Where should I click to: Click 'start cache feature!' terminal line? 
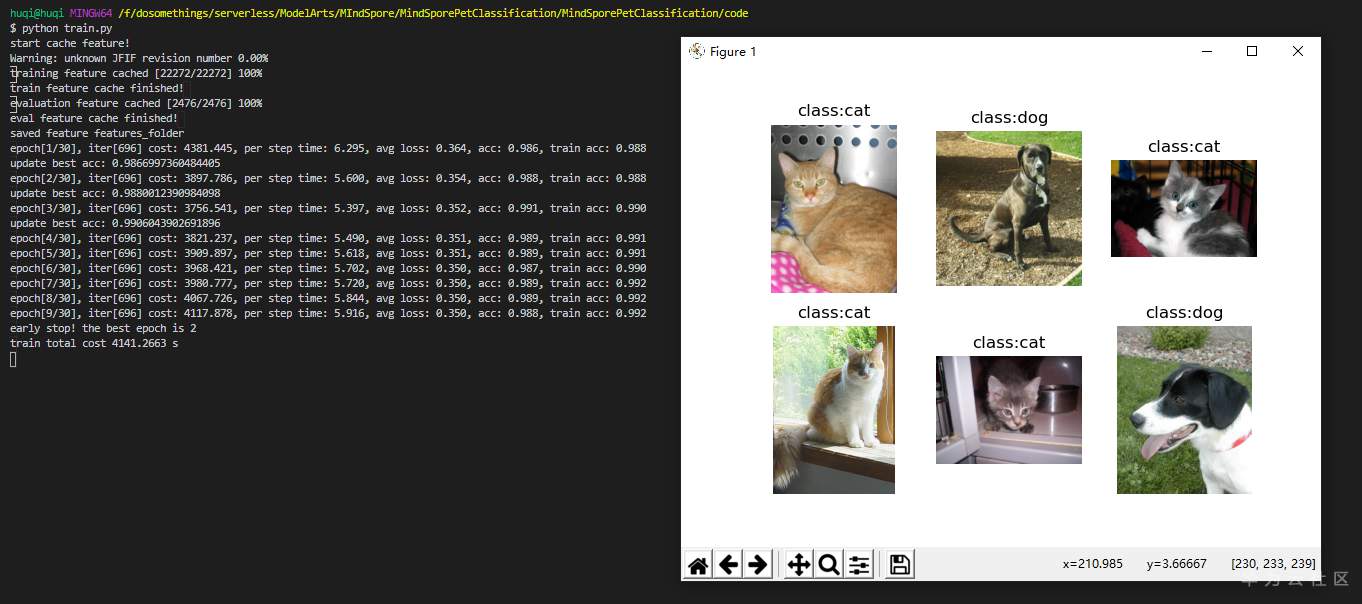[x=70, y=43]
